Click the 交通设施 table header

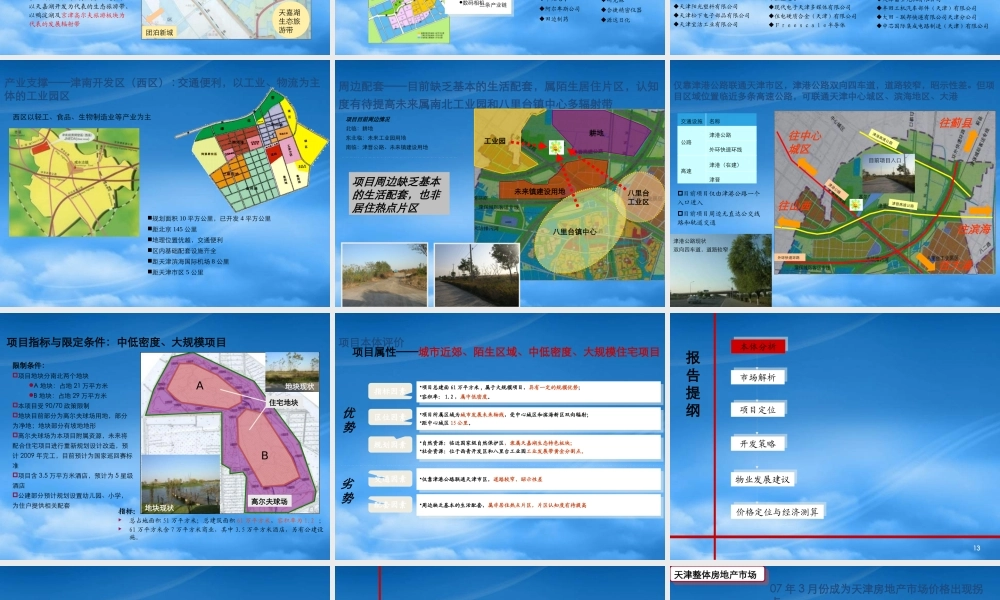click(691, 121)
